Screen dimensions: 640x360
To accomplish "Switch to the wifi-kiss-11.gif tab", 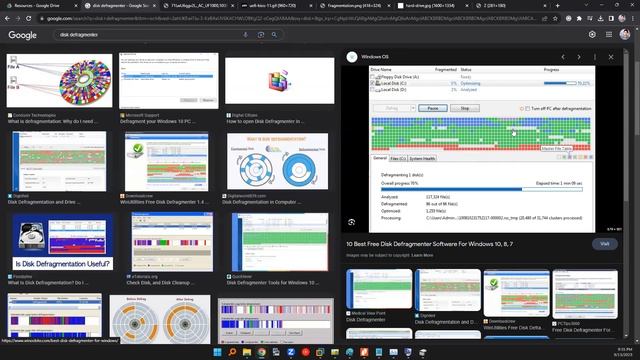I will (276, 6).
